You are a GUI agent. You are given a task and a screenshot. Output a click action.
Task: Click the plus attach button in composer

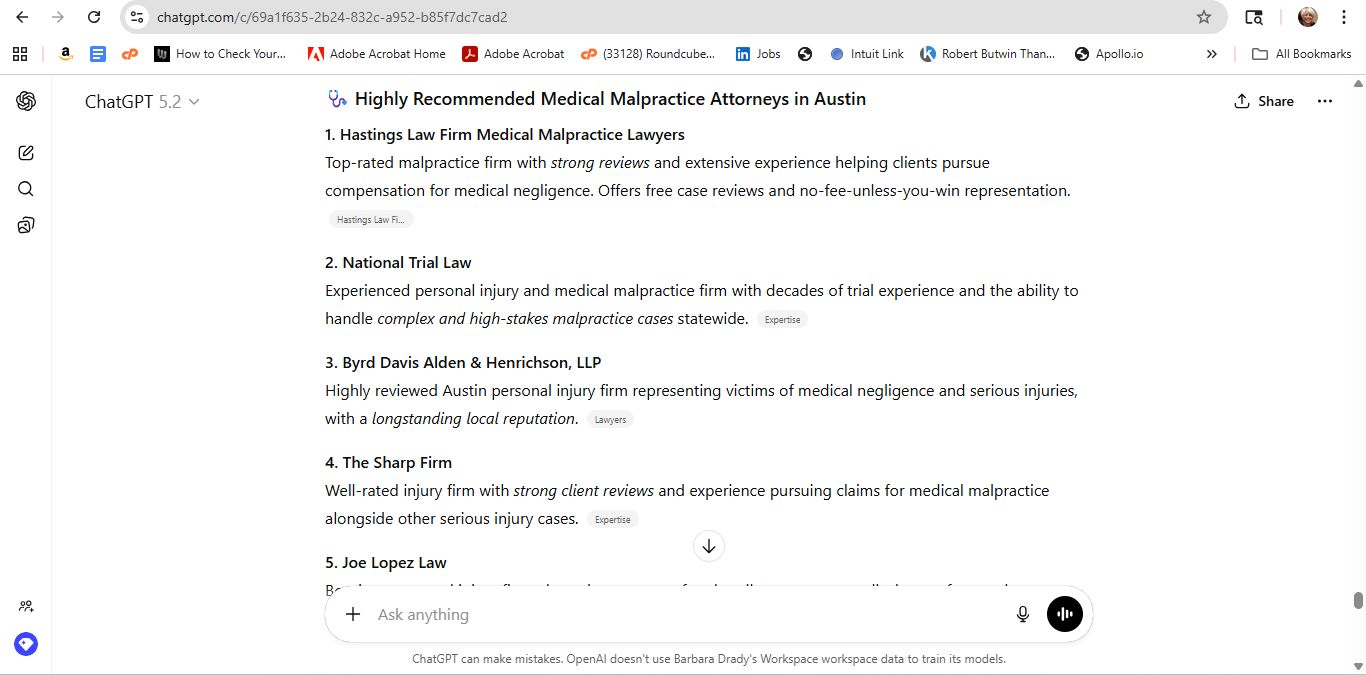pos(352,614)
